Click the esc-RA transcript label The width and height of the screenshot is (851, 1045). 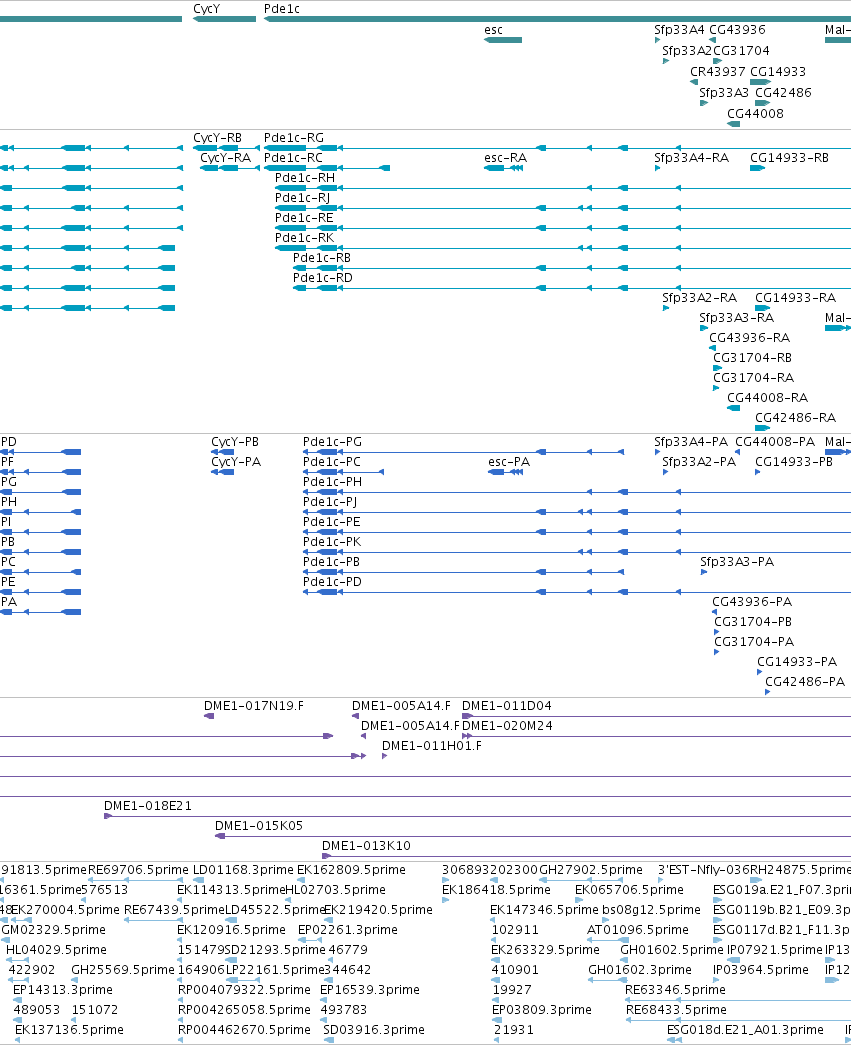[505, 158]
